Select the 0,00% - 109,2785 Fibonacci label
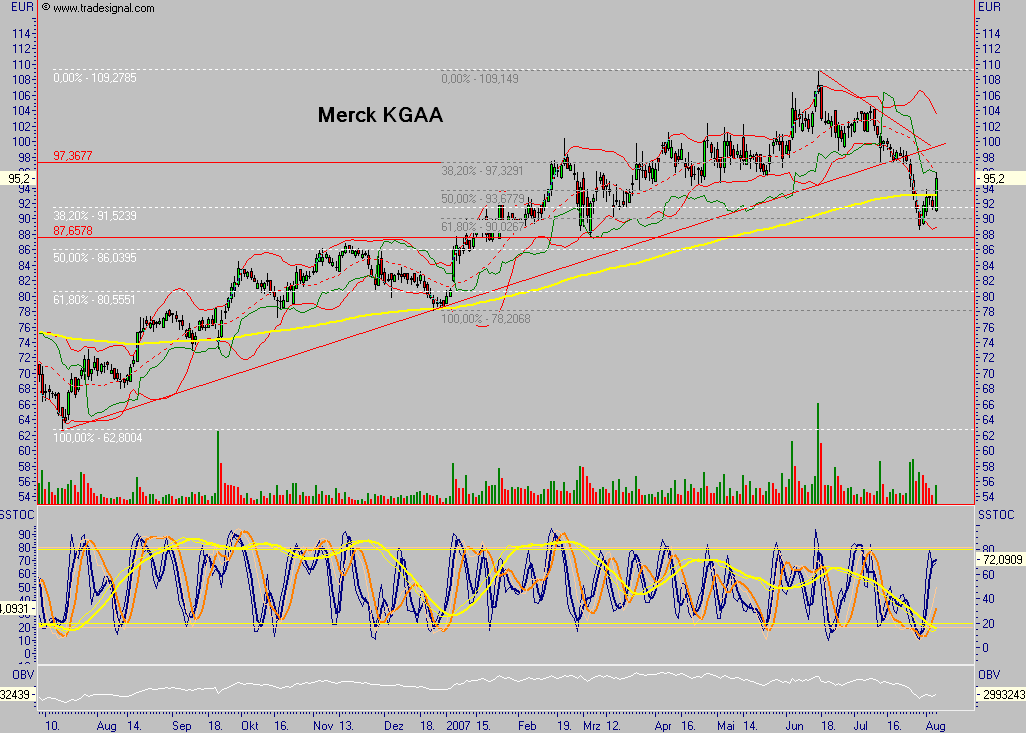 95,78
